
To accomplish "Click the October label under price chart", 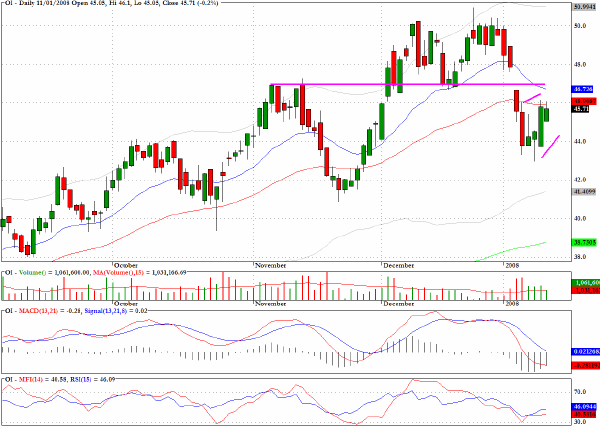I will 126,265.
